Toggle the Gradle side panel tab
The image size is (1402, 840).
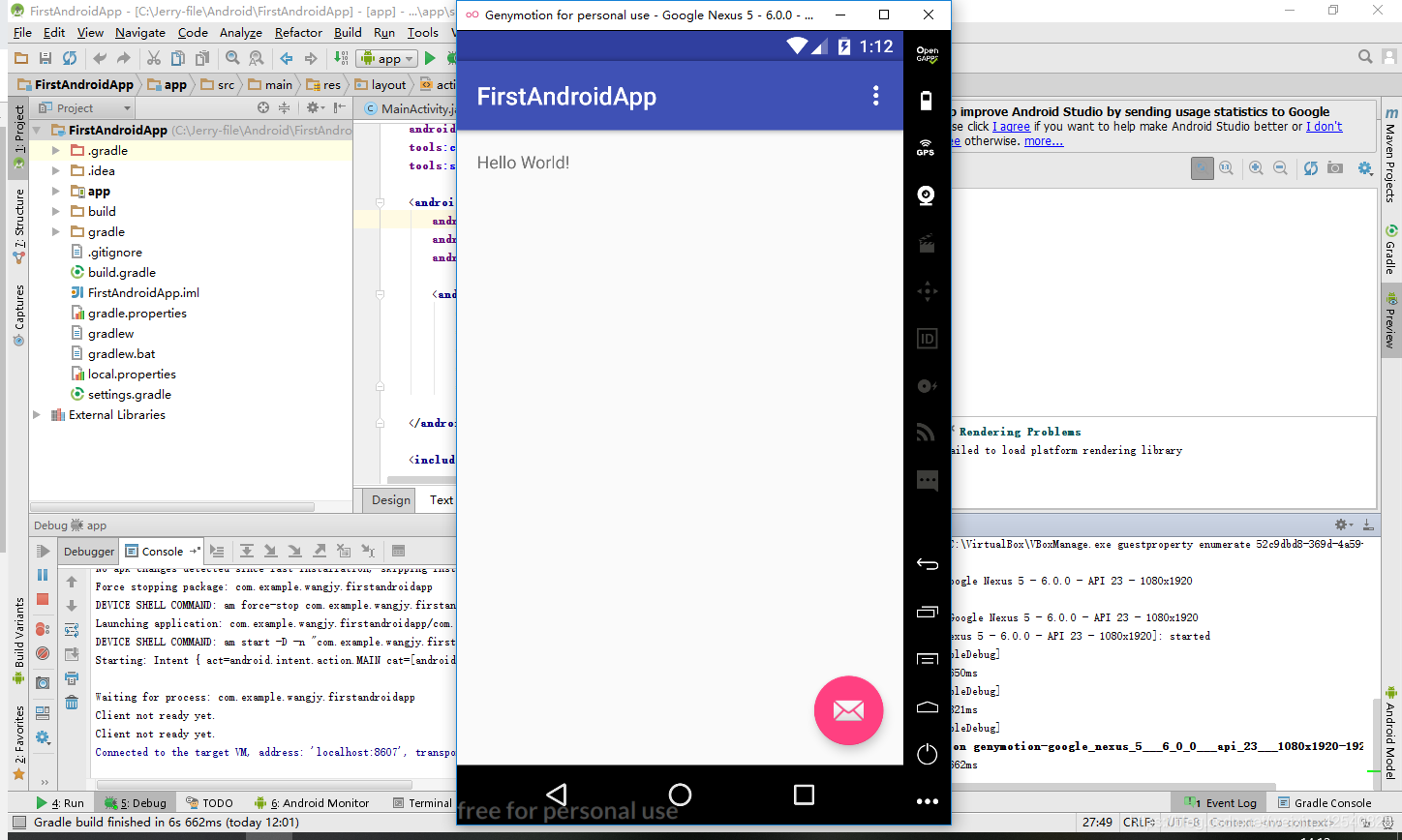tap(1390, 250)
